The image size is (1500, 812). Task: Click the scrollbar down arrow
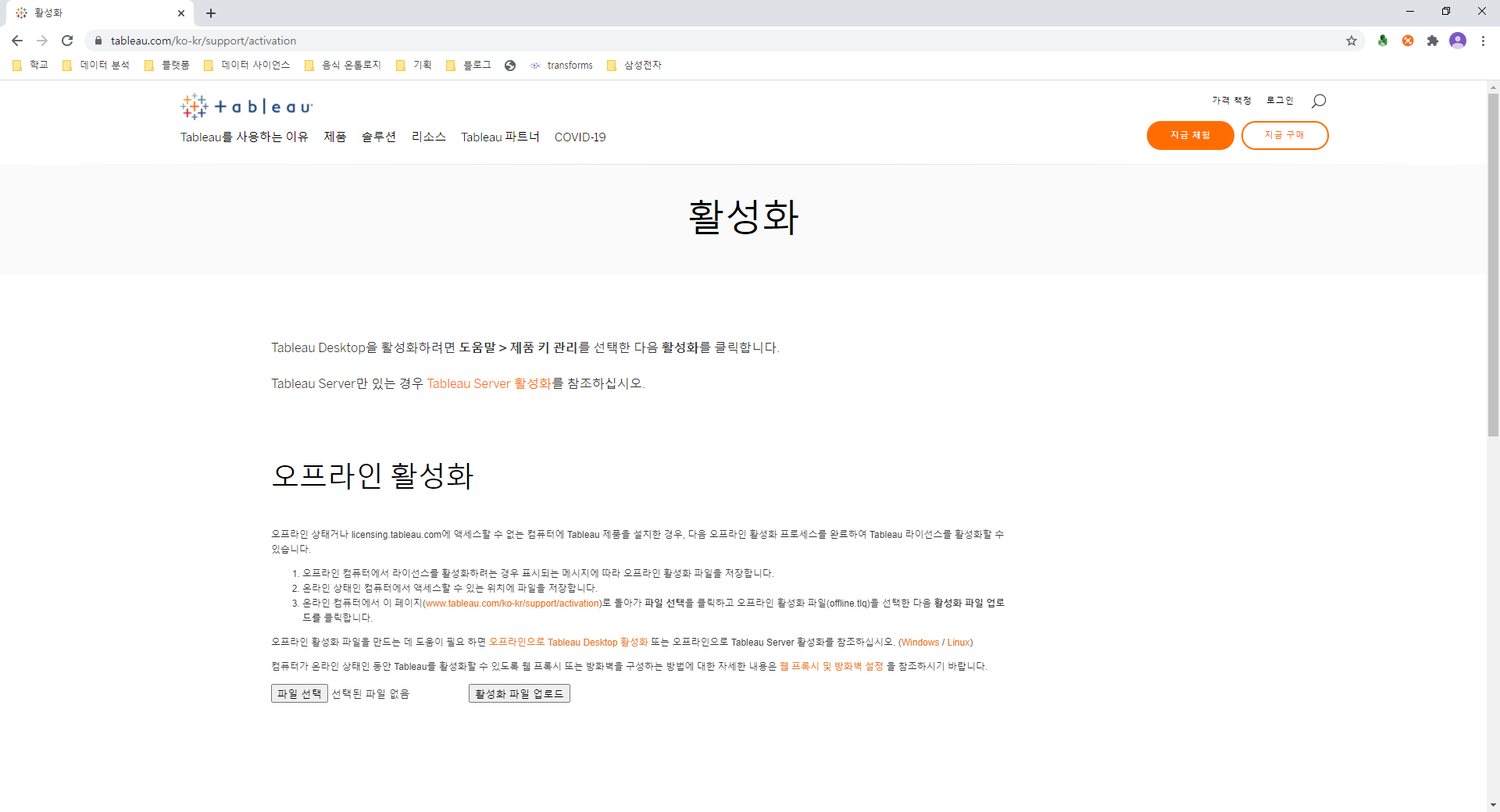point(1493,805)
